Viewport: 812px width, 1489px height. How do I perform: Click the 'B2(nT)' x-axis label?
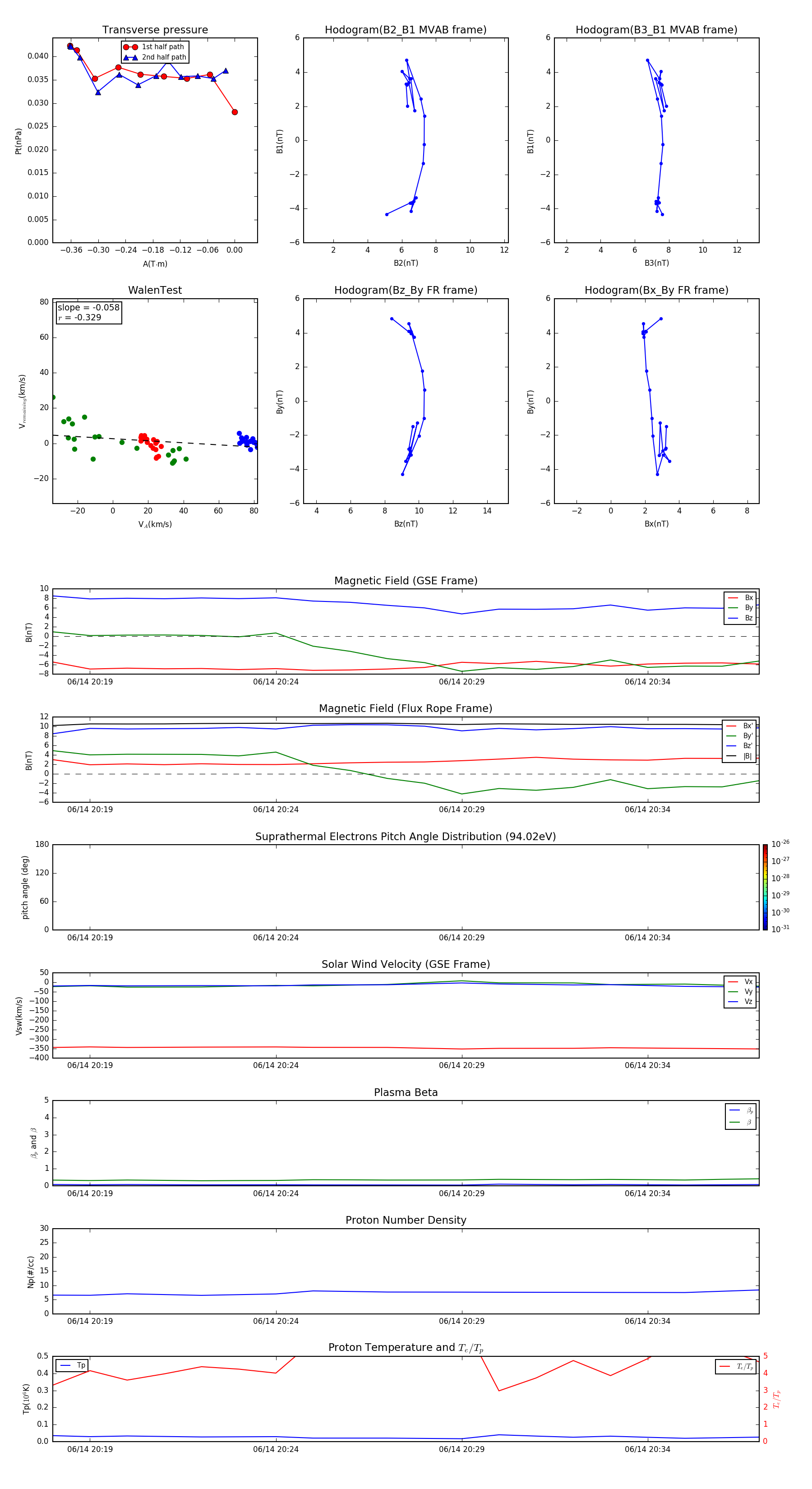pyautogui.click(x=406, y=263)
